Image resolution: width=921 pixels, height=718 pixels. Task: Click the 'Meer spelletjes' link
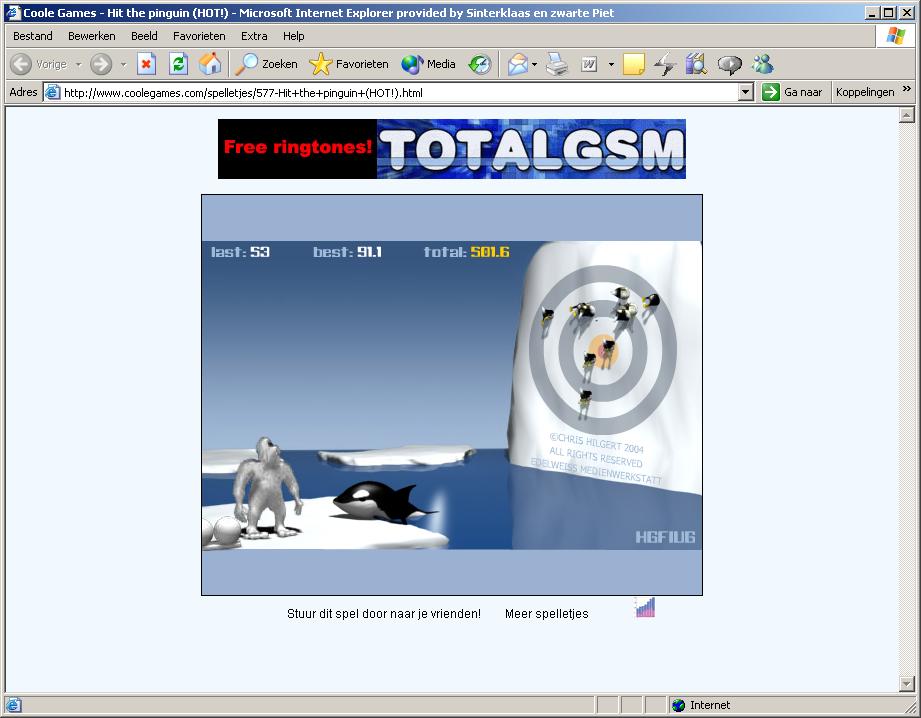(x=546, y=613)
